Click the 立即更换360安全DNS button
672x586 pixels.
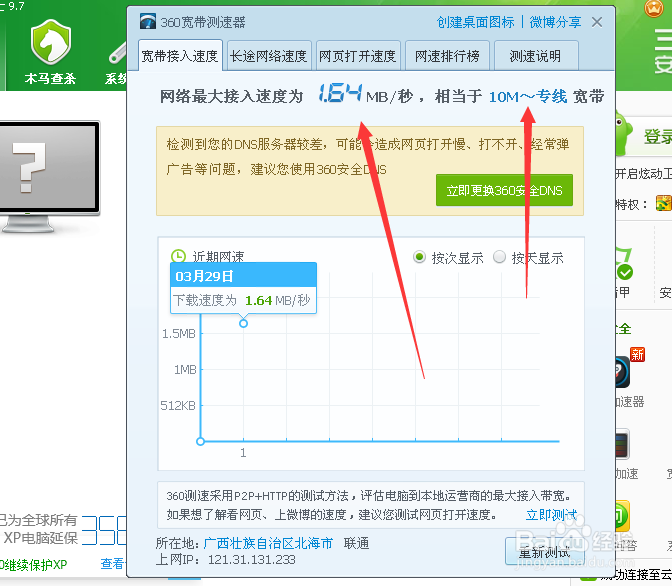click(504, 190)
